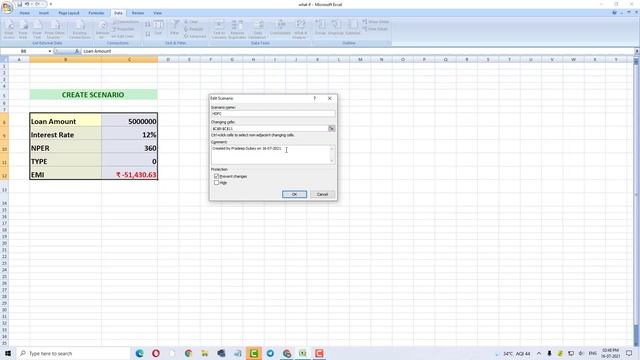
Task: Open Telegram from taskbar
Action: (x=270, y=353)
